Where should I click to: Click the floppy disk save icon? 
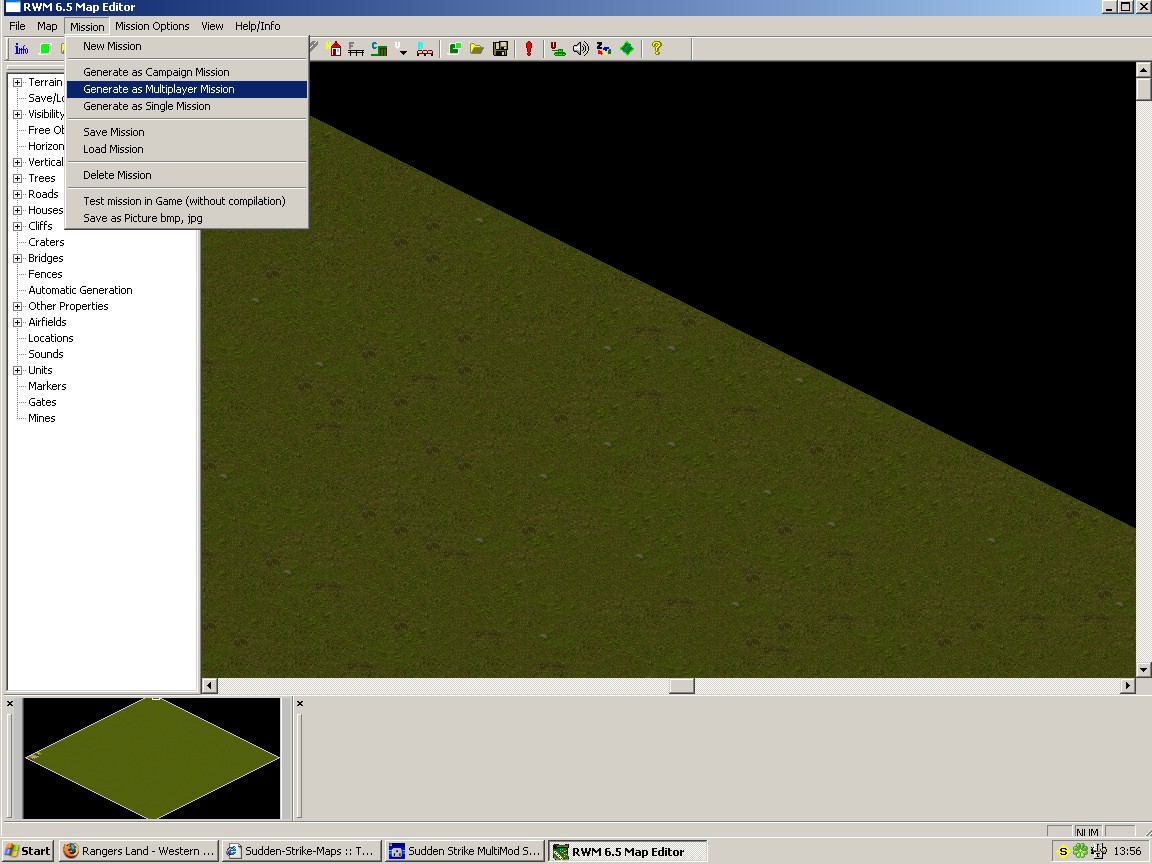pos(500,48)
